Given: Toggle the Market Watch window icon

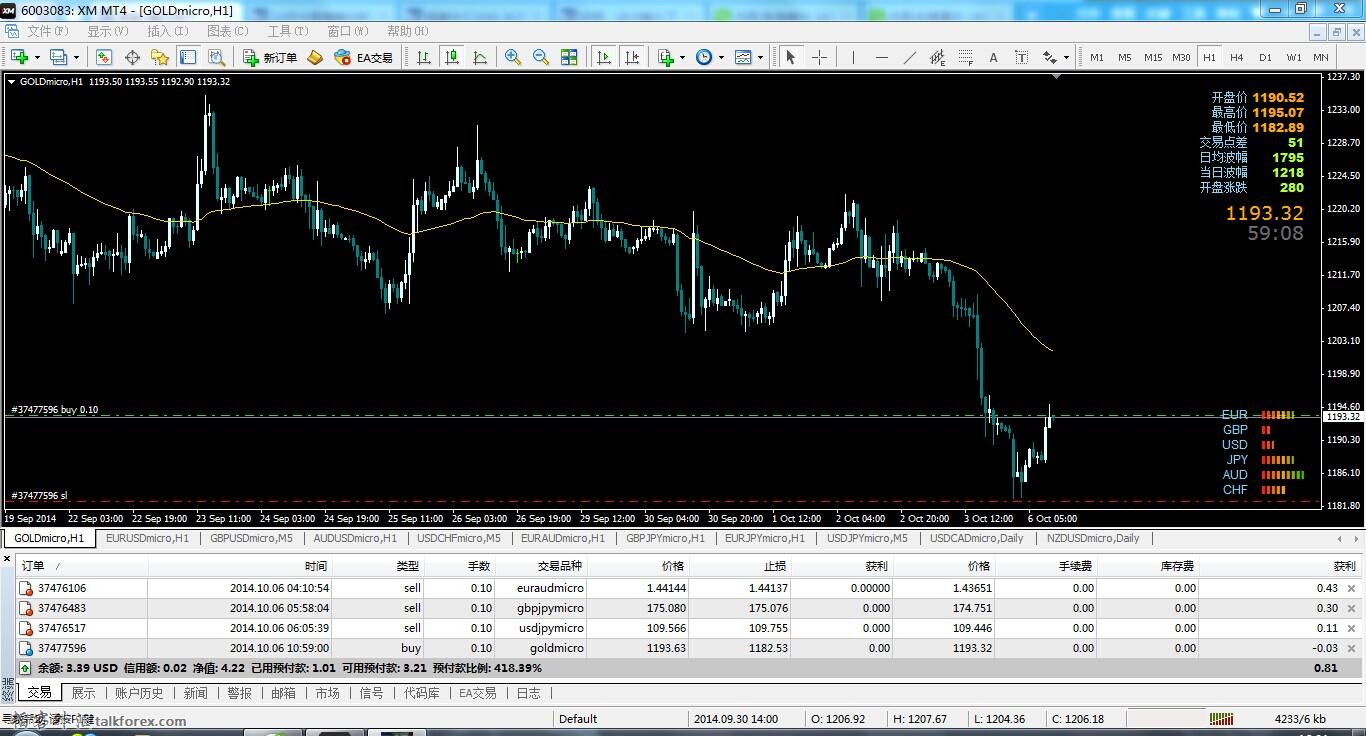Looking at the screenshot, I should pos(103,57).
